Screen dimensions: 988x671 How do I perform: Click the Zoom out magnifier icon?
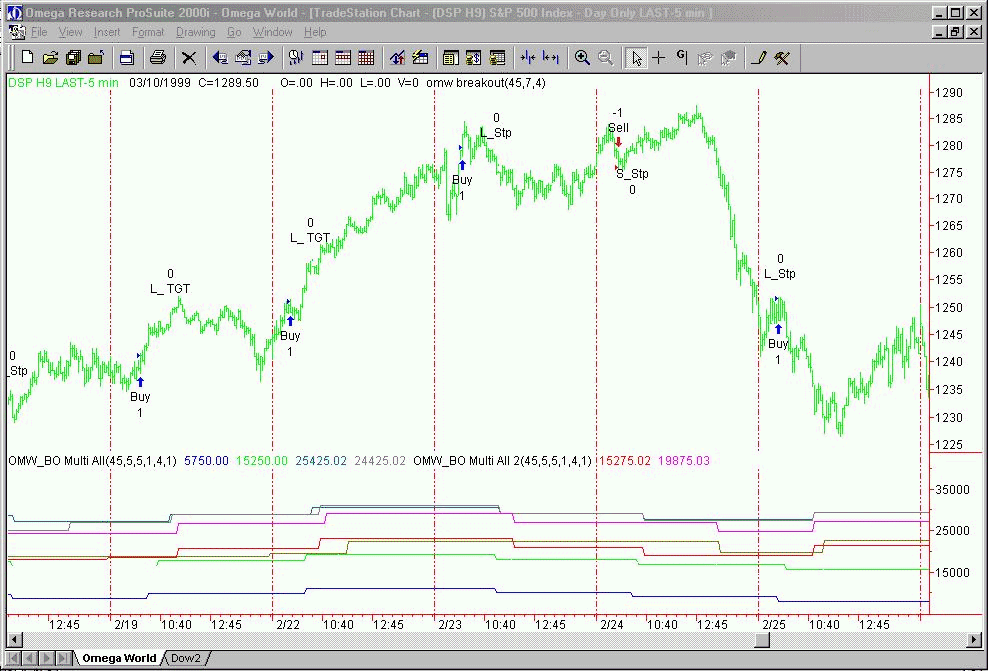coord(606,58)
